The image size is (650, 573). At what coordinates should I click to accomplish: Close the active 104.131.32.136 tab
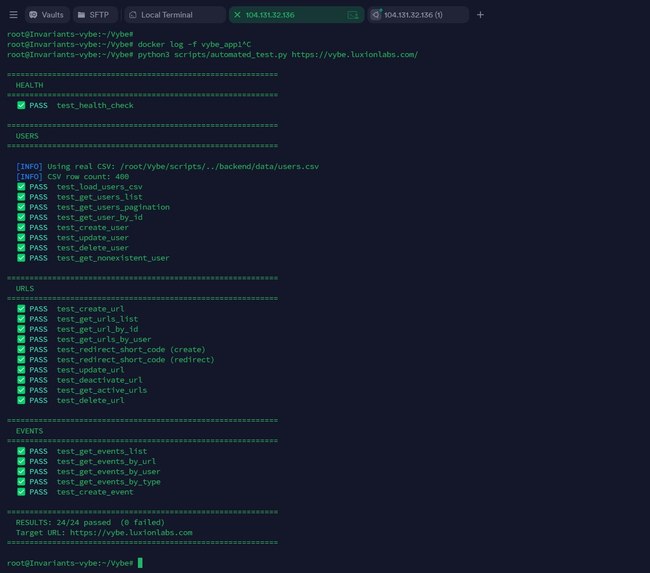[x=237, y=15]
